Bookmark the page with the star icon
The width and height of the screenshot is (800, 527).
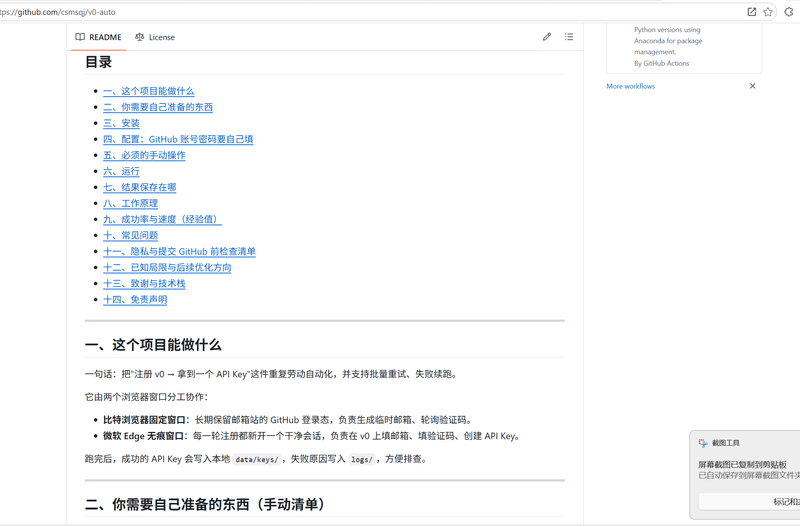pyautogui.click(x=768, y=12)
